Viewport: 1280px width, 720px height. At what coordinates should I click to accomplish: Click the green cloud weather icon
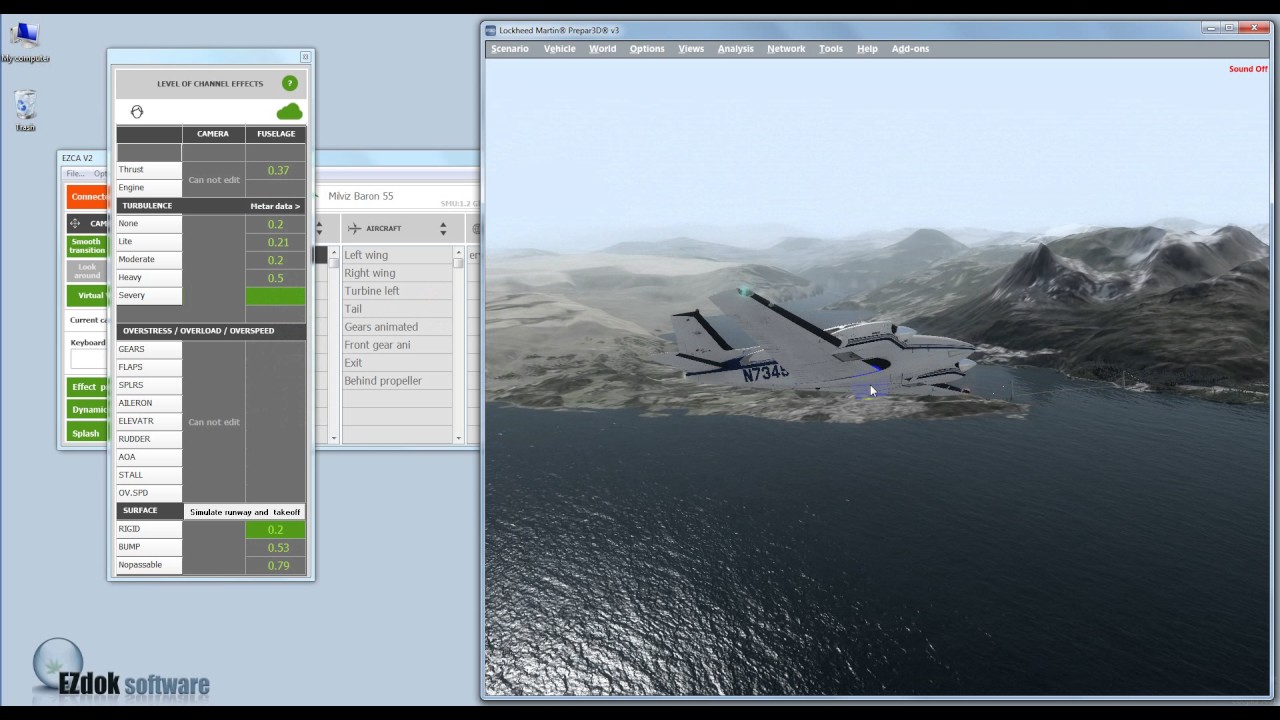289,111
